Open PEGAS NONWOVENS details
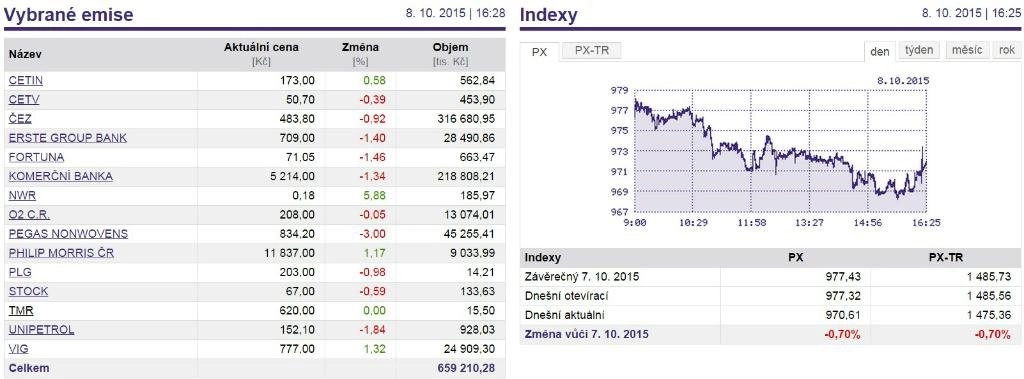Screen dimensions: 1024x379 pos(69,234)
